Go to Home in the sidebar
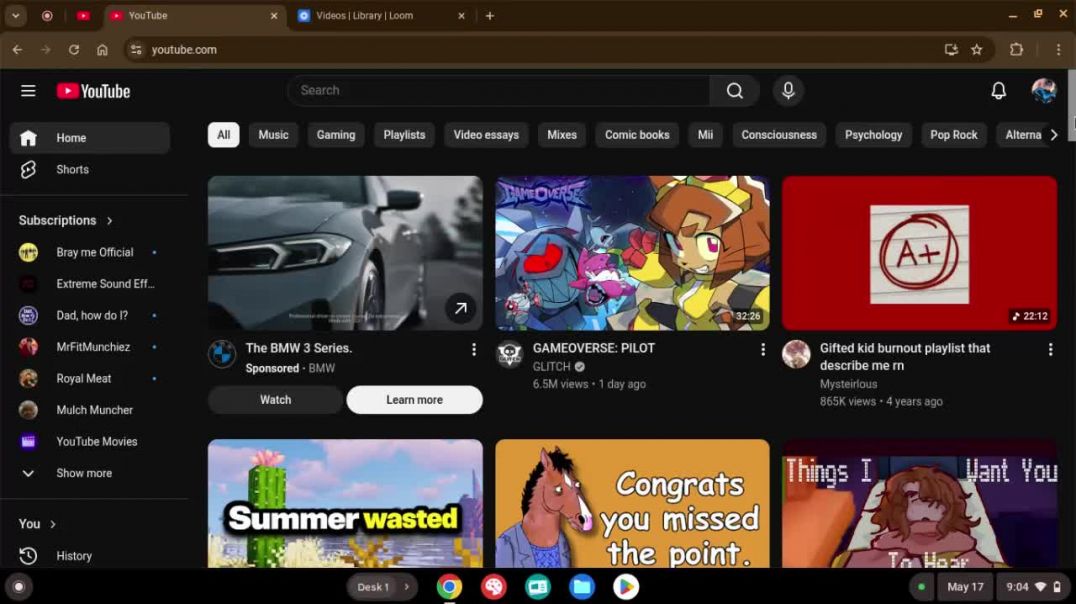1076x604 pixels. [90, 138]
